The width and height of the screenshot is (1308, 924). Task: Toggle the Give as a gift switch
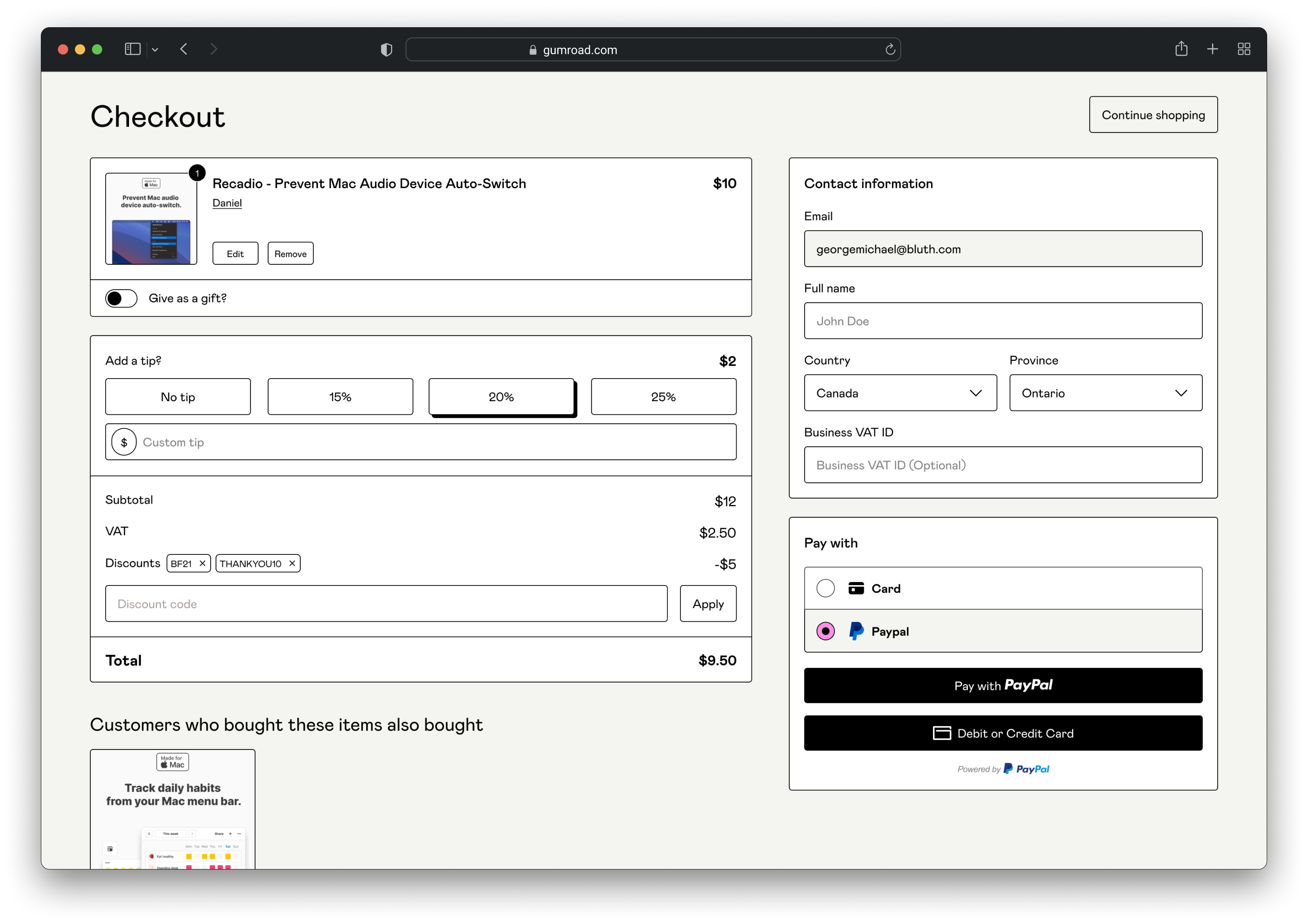[x=121, y=298]
